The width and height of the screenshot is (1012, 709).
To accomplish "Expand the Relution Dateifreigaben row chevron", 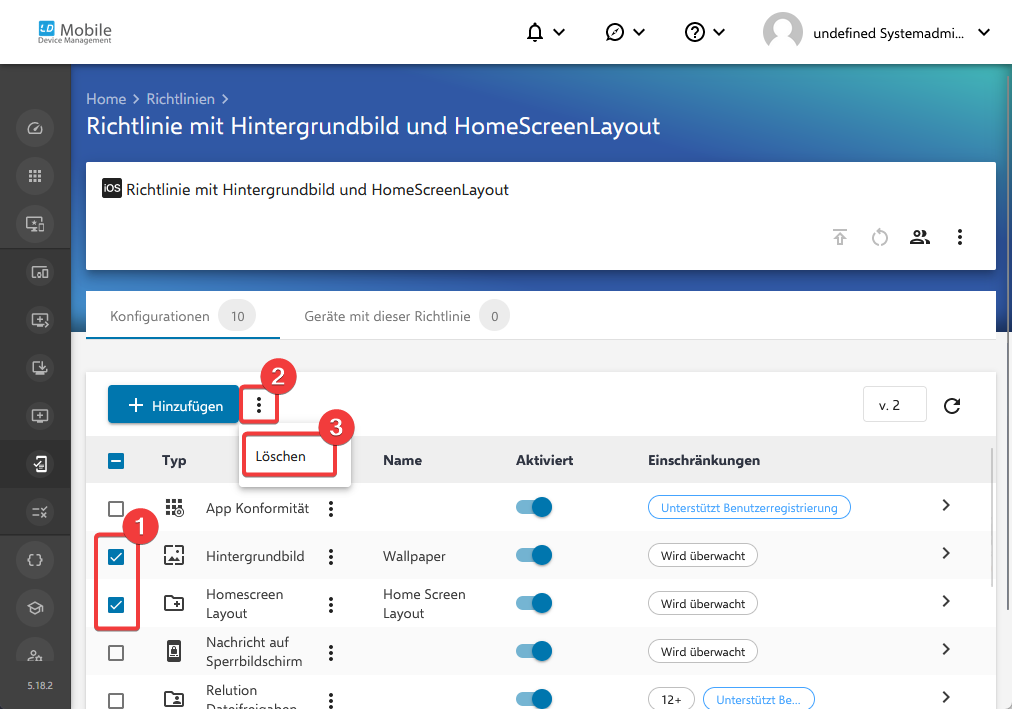I will click(946, 697).
